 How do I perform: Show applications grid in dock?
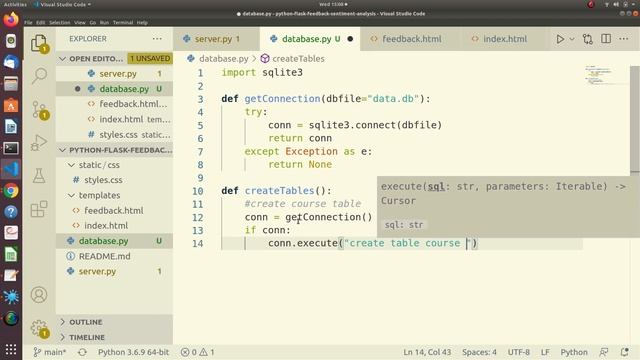11,349
